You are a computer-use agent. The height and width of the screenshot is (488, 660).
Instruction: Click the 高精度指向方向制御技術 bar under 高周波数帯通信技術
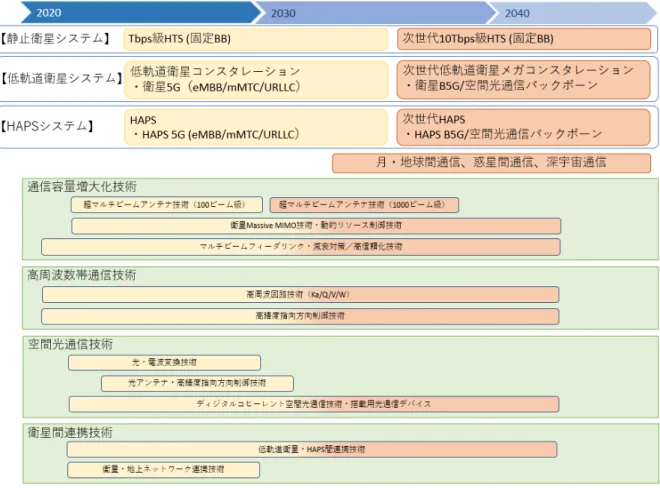300,316
